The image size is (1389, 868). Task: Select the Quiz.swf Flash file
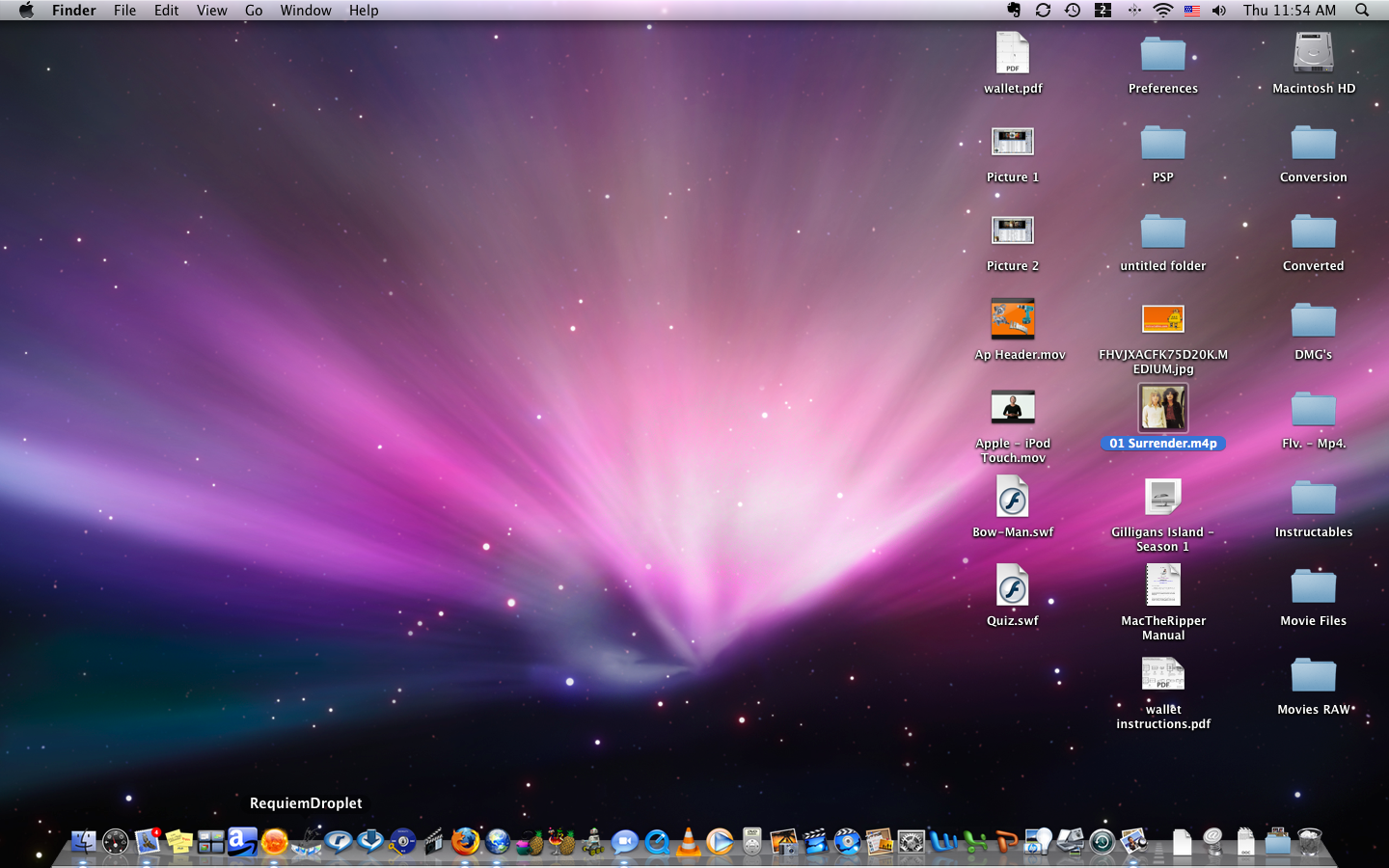point(1013,586)
